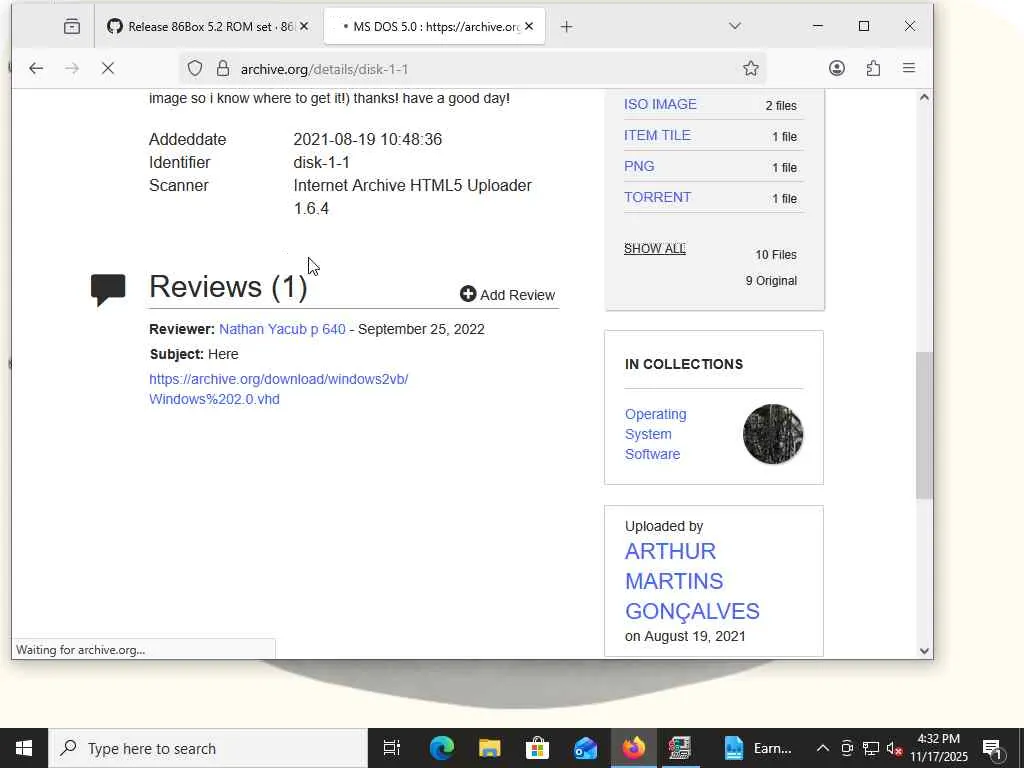The width and height of the screenshot is (1024, 768).
Task: Click the Add Review plus icon
Action: click(468, 294)
